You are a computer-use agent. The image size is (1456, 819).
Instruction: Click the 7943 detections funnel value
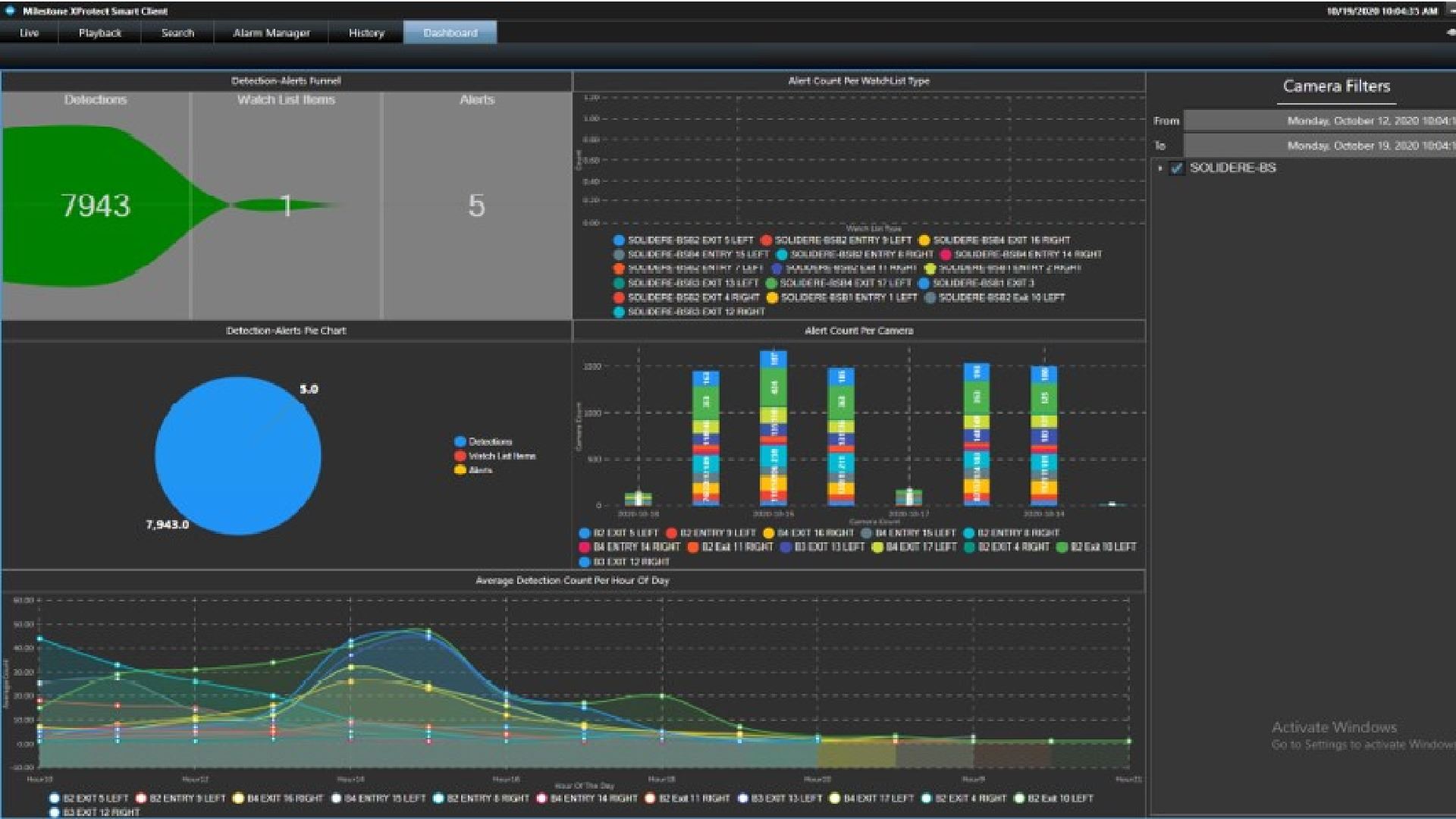[x=96, y=206]
